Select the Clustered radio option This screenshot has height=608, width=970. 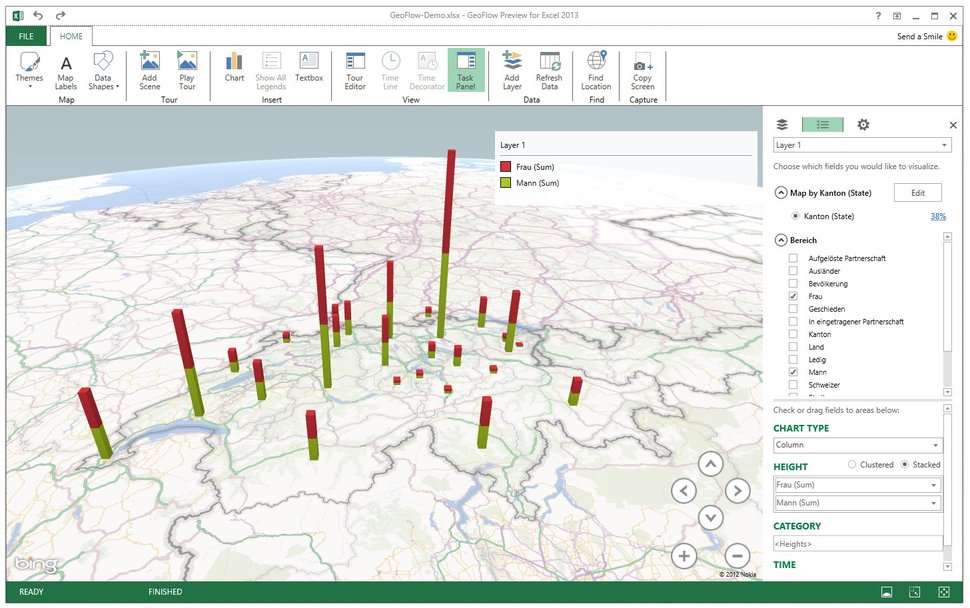point(852,465)
